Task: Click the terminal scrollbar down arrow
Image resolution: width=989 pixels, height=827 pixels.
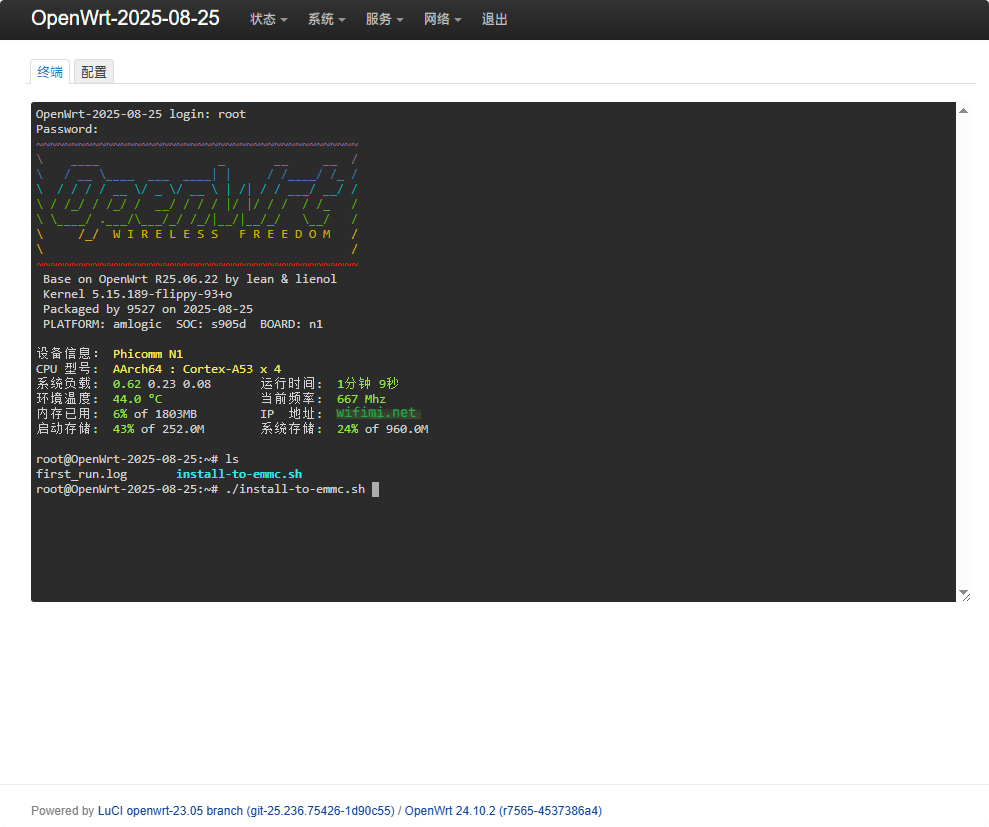Action: [963, 592]
